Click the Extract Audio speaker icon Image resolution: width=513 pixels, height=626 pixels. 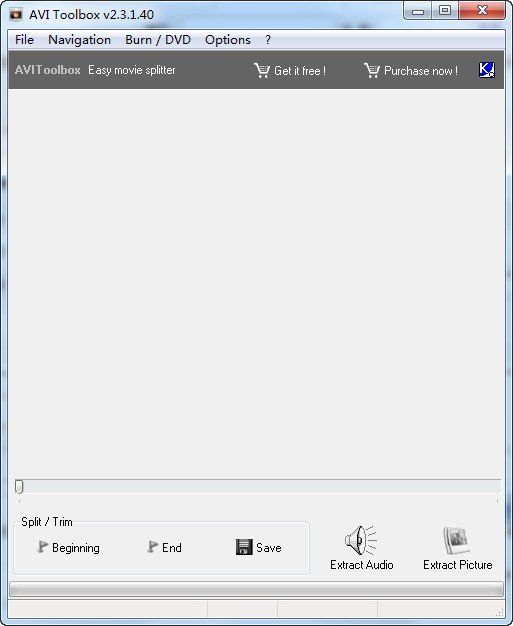point(360,540)
